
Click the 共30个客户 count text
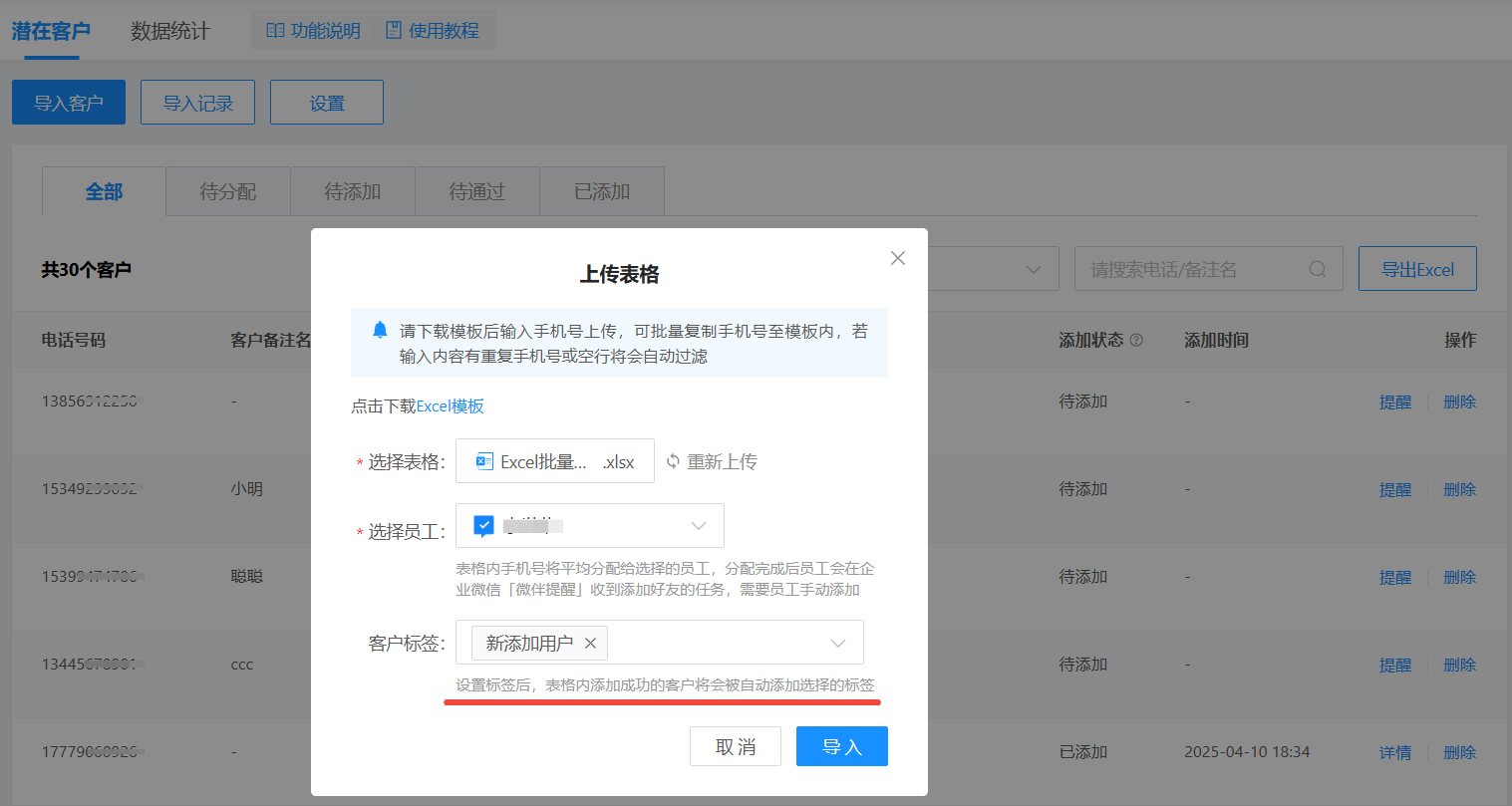tap(87, 270)
